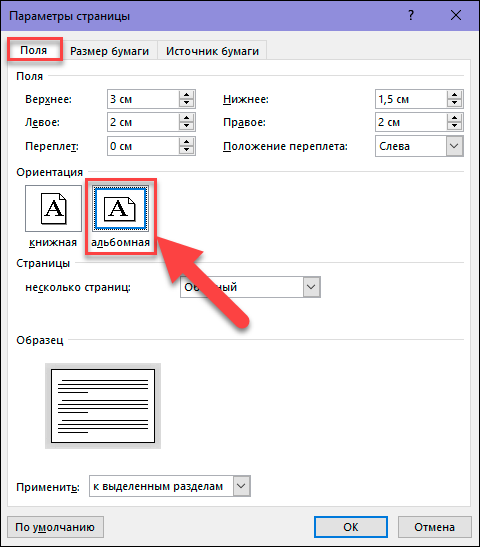Viewport: 480px width, 547px height.
Task: Increase the Правое margin value
Action: (x=455, y=118)
